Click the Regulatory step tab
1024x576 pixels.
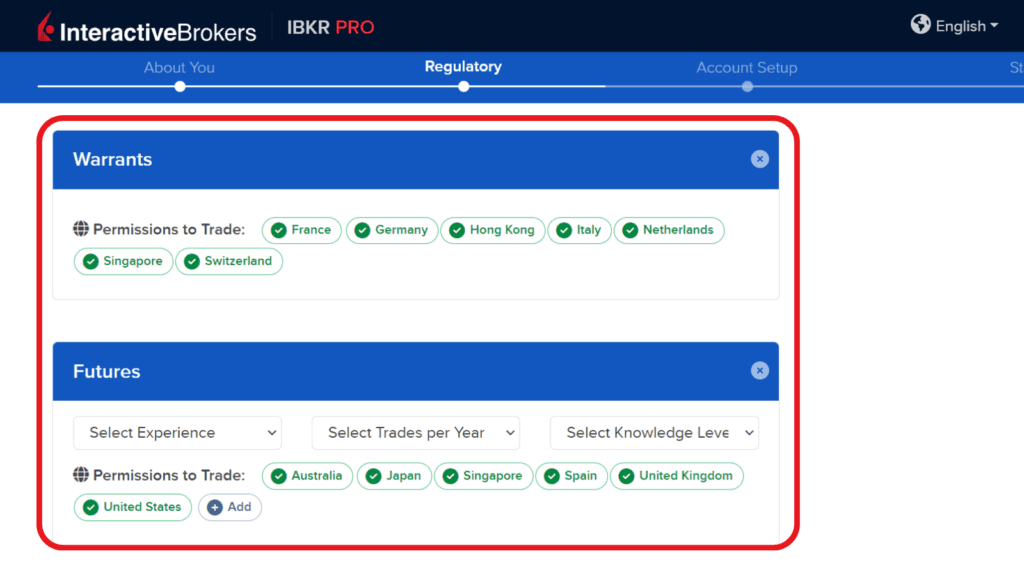click(463, 67)
